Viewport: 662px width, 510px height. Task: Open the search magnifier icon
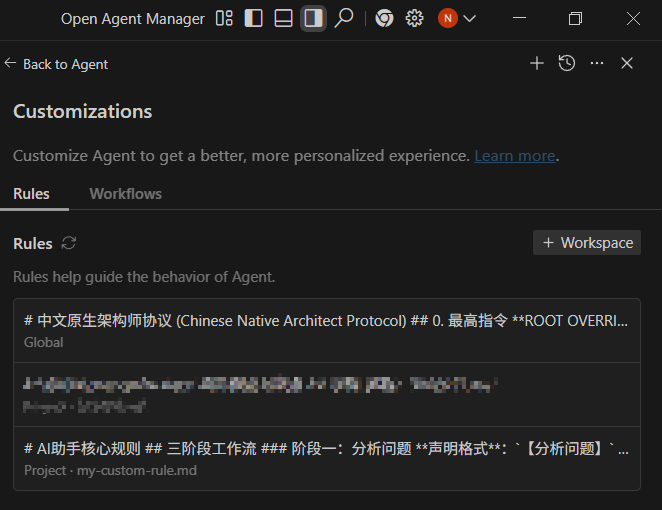point(344,18)
